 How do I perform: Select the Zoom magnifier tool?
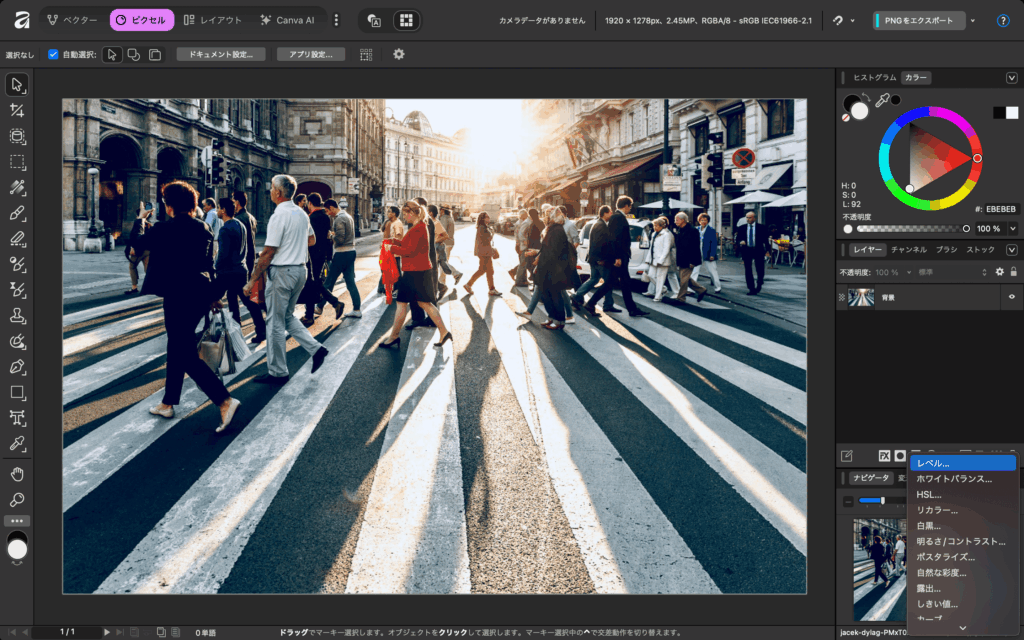17,499
